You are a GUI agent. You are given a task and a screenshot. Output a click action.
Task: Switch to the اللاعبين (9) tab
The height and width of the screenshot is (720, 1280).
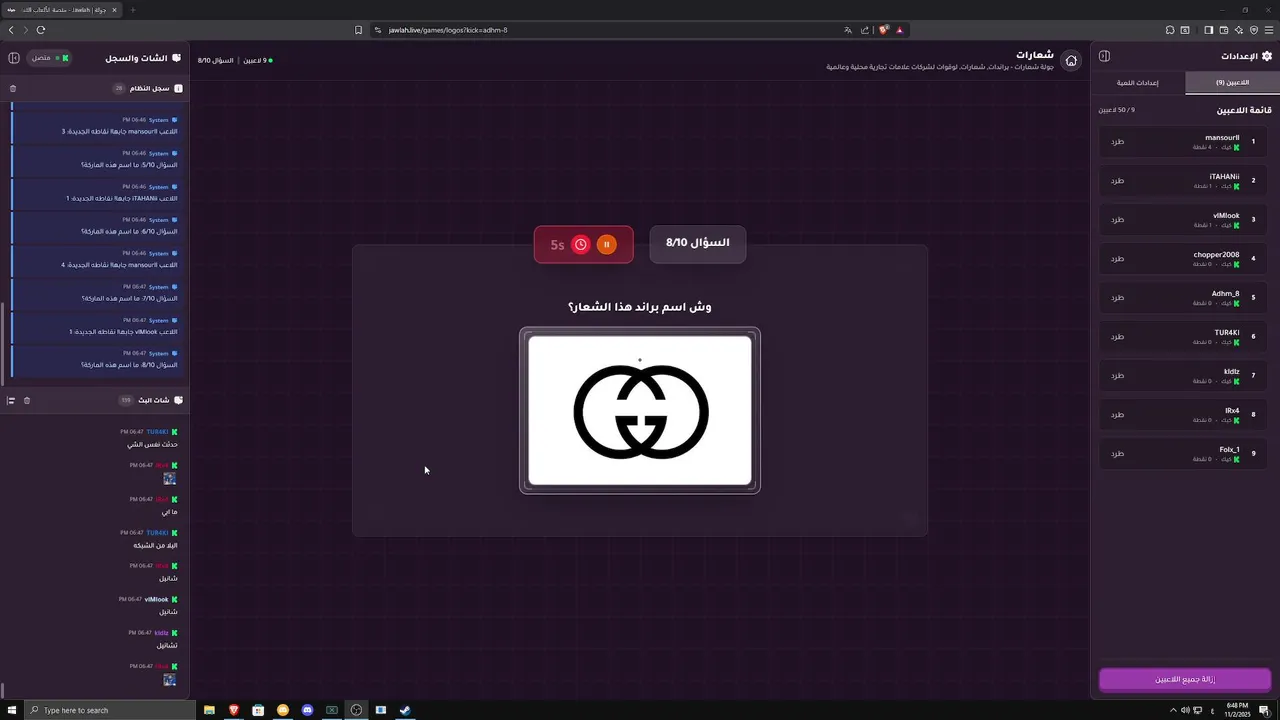pyautogui.click(x=1232, y=83)
